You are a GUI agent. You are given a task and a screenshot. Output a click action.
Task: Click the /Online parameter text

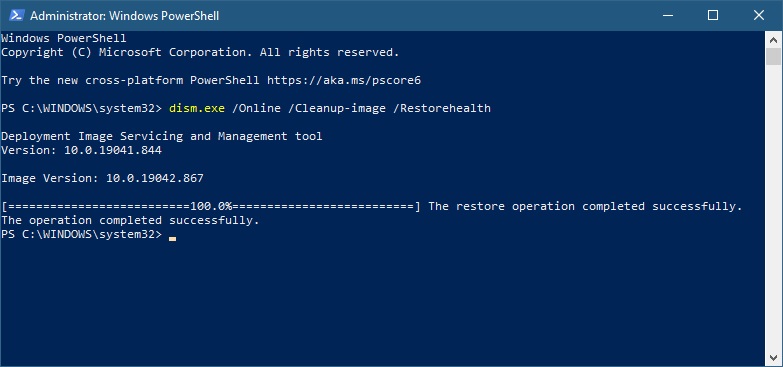coord(256,108)
